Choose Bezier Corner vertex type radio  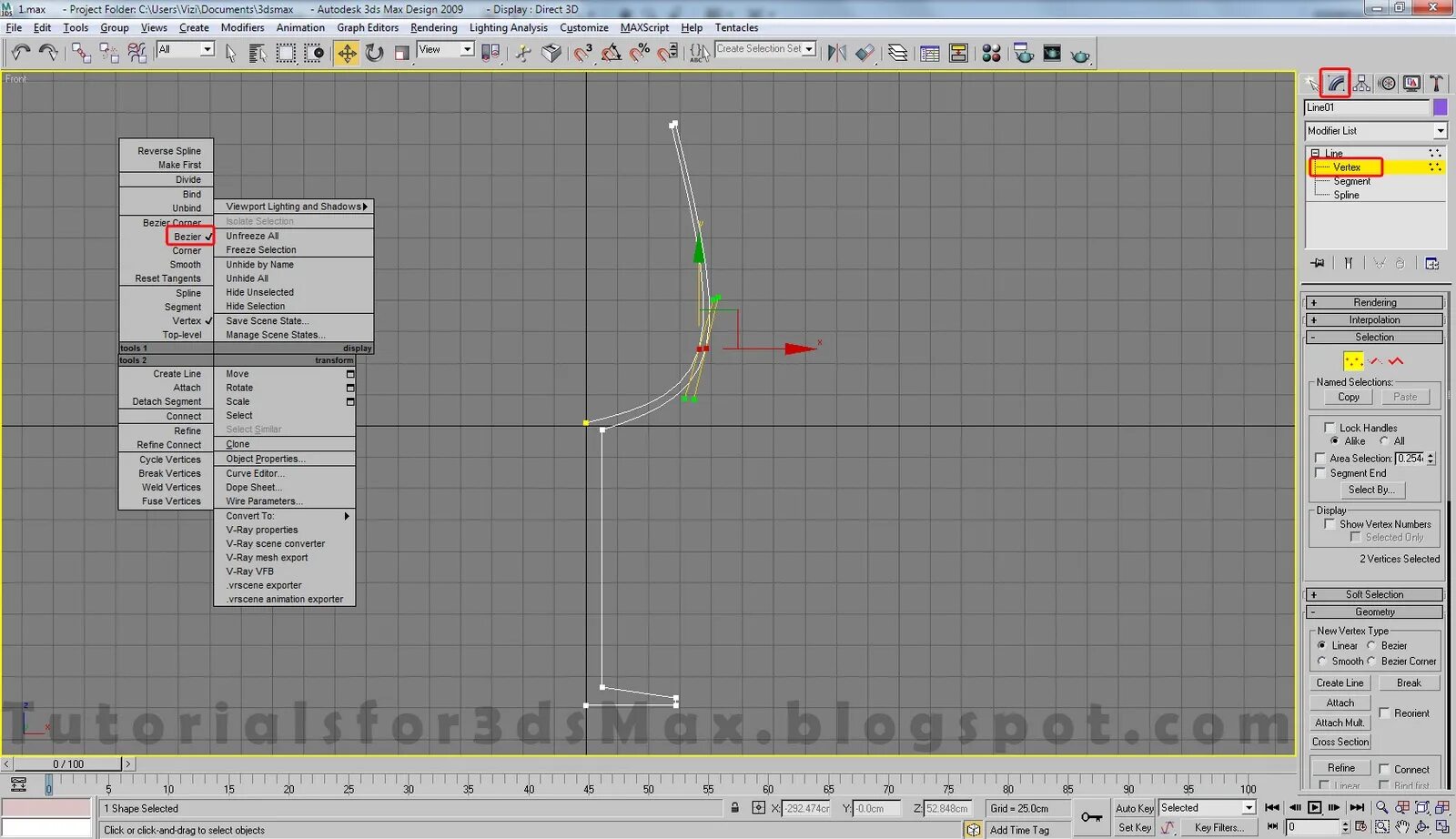pos(1370,662)
